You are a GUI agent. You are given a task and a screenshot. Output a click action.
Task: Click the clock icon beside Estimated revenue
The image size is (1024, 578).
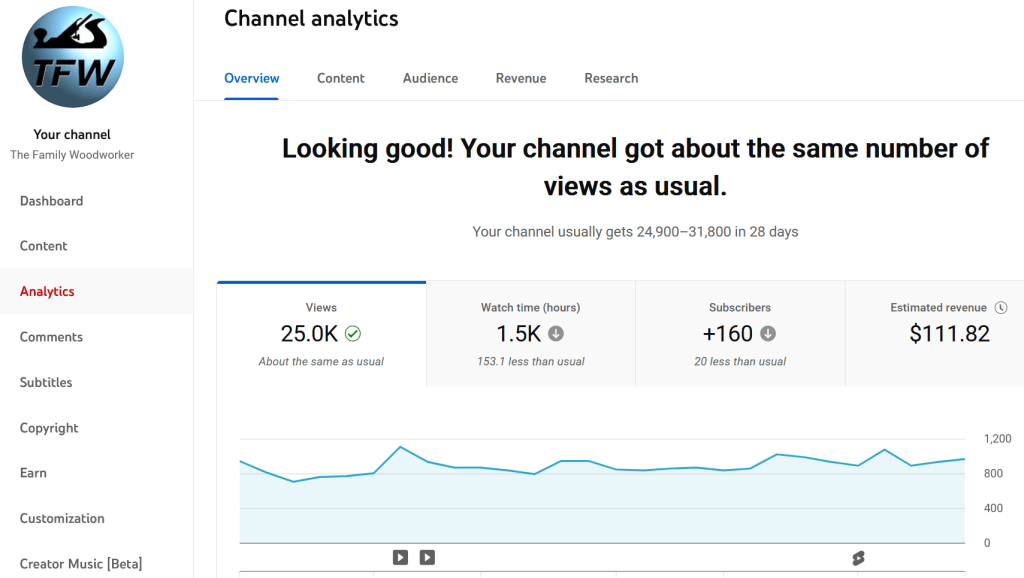click(x=1001, y=308)
